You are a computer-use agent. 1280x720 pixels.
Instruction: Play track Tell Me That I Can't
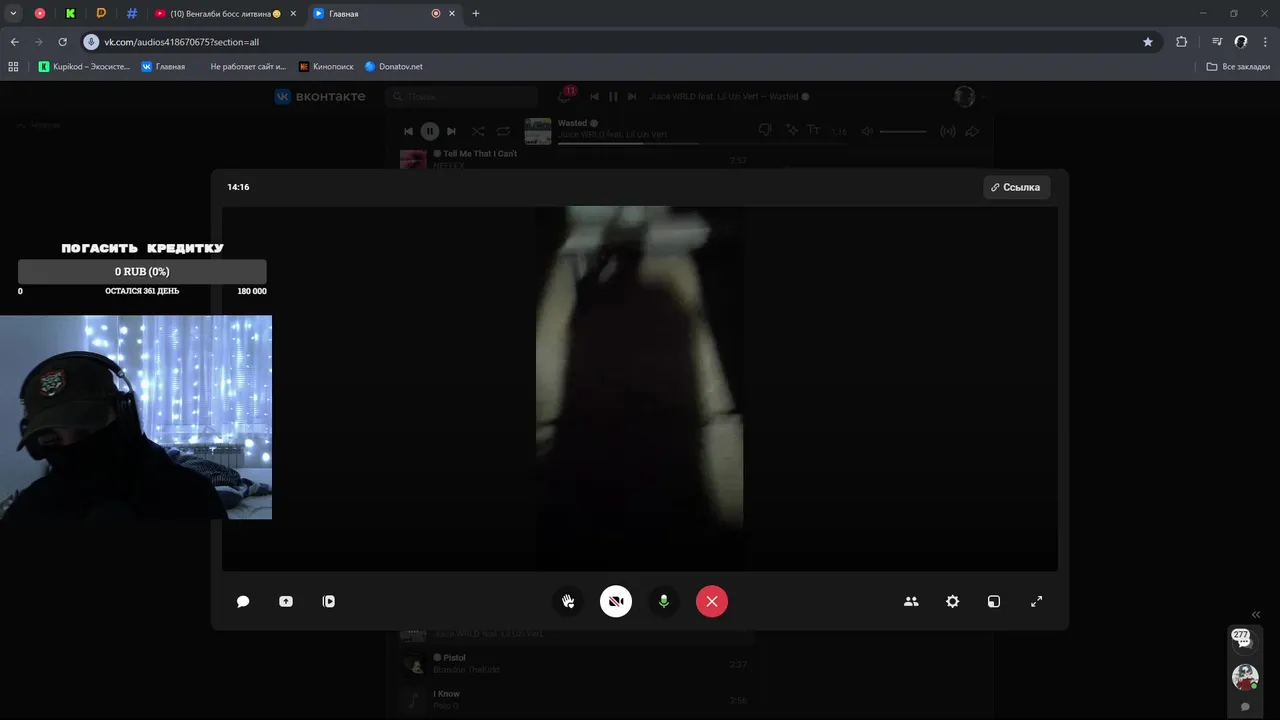tap(574, 159)
